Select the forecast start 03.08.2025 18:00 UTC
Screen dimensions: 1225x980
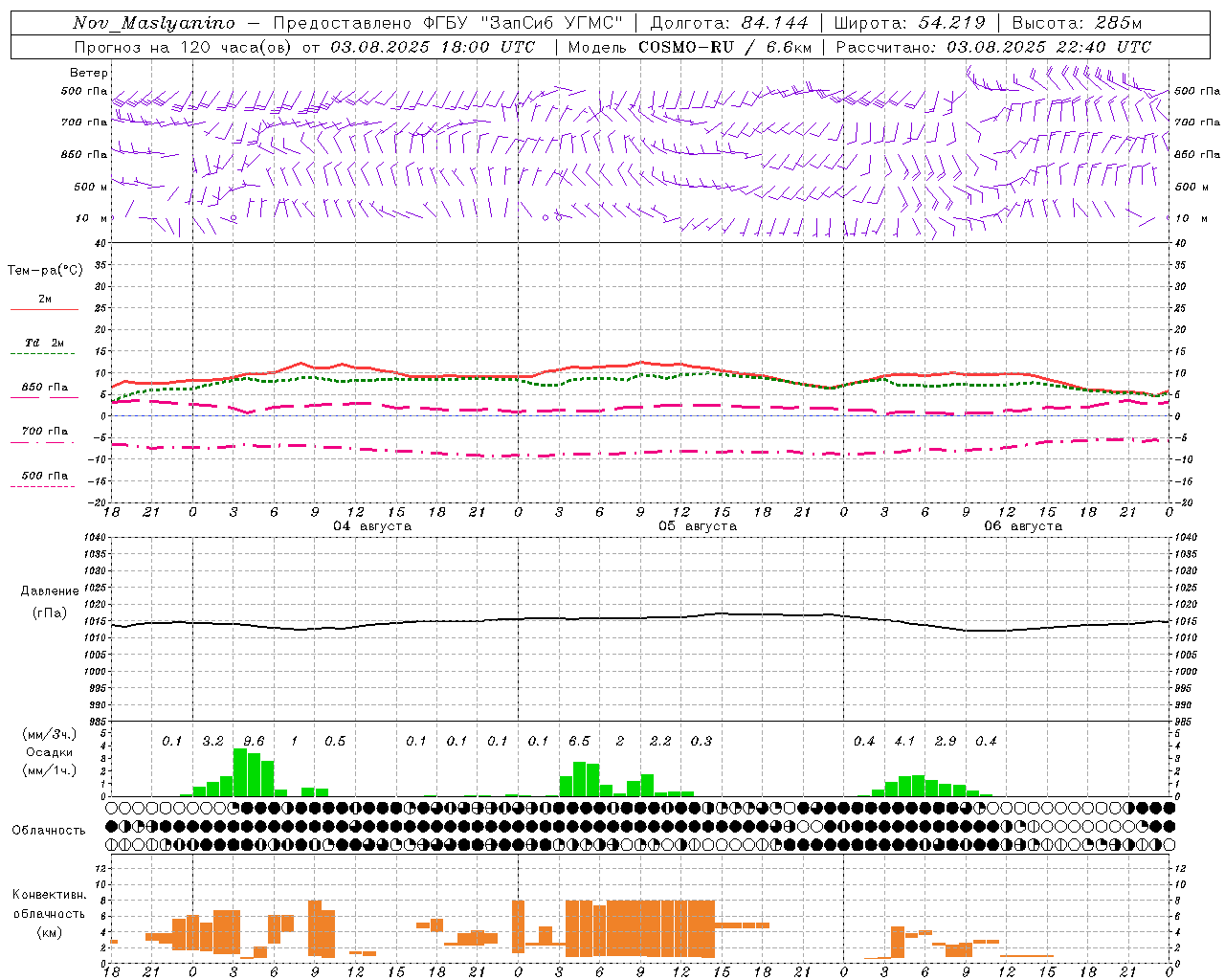click(433, 47)
